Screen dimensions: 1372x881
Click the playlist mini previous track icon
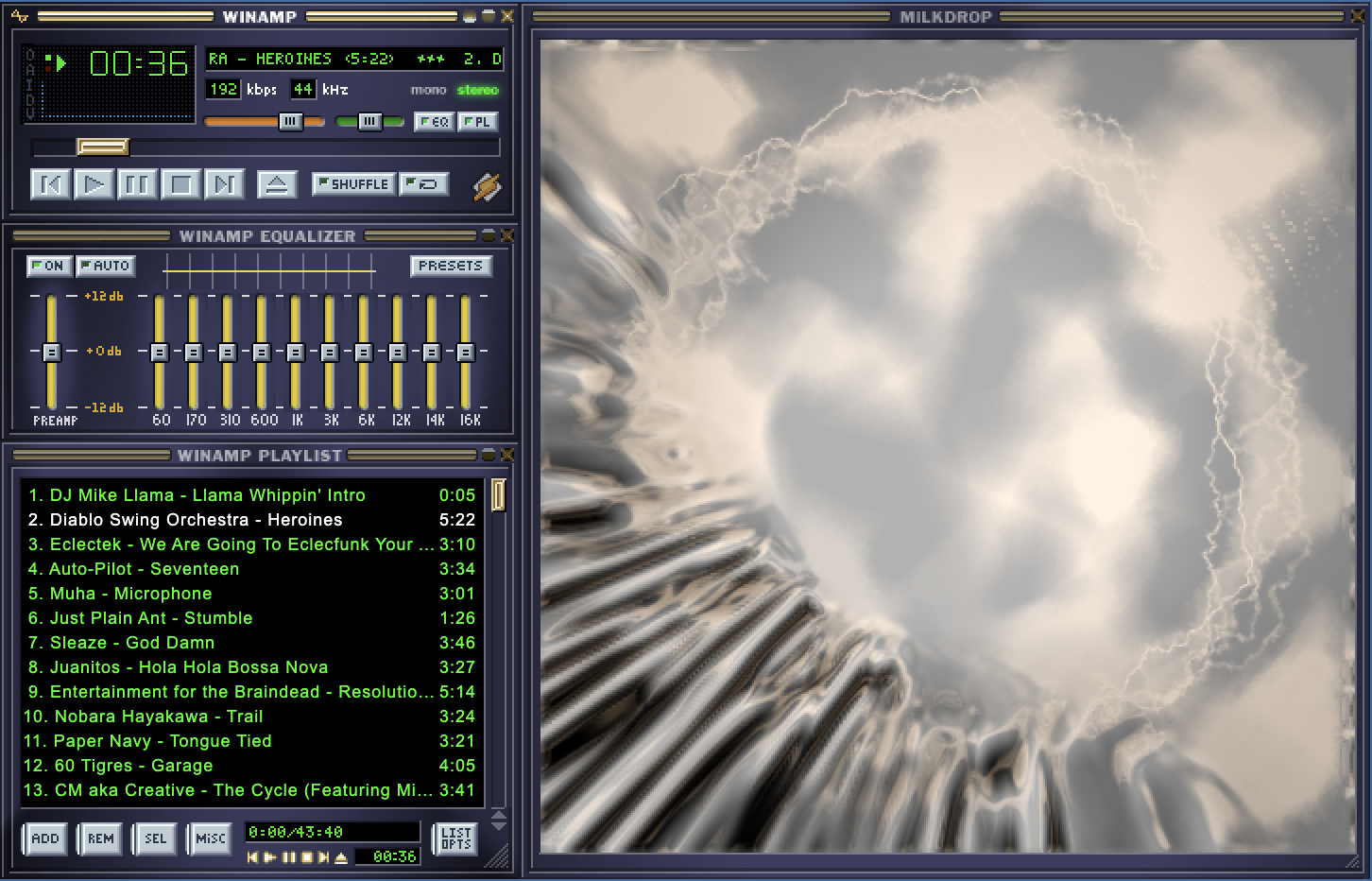pyautogui.click(x=252, y=857)
